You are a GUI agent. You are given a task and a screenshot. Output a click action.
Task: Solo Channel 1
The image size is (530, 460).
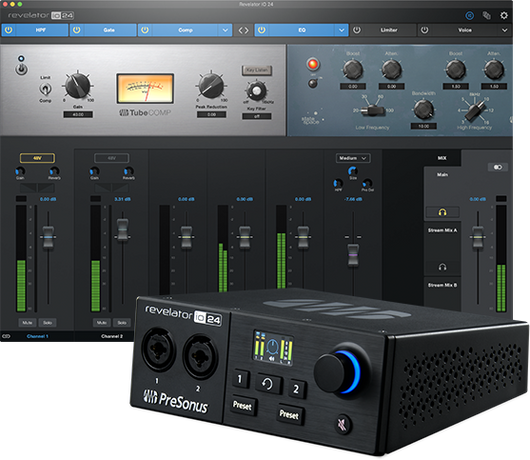47,323
